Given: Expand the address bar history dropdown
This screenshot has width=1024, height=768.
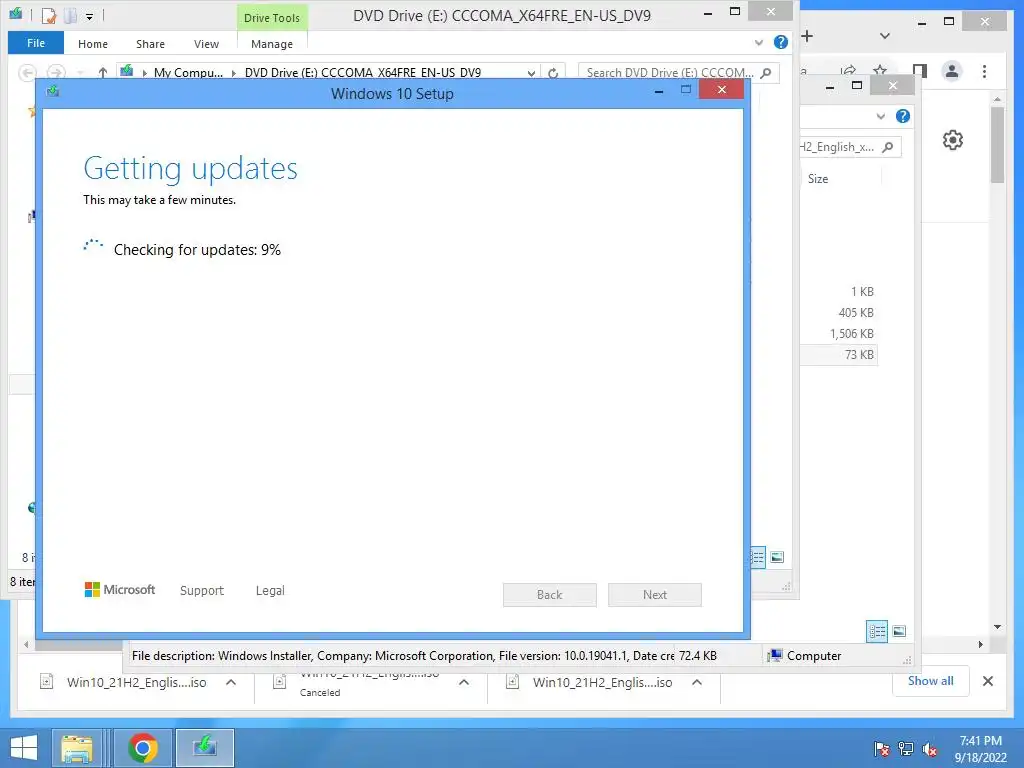Looking at the screenshot, I should tap(532, 72).
